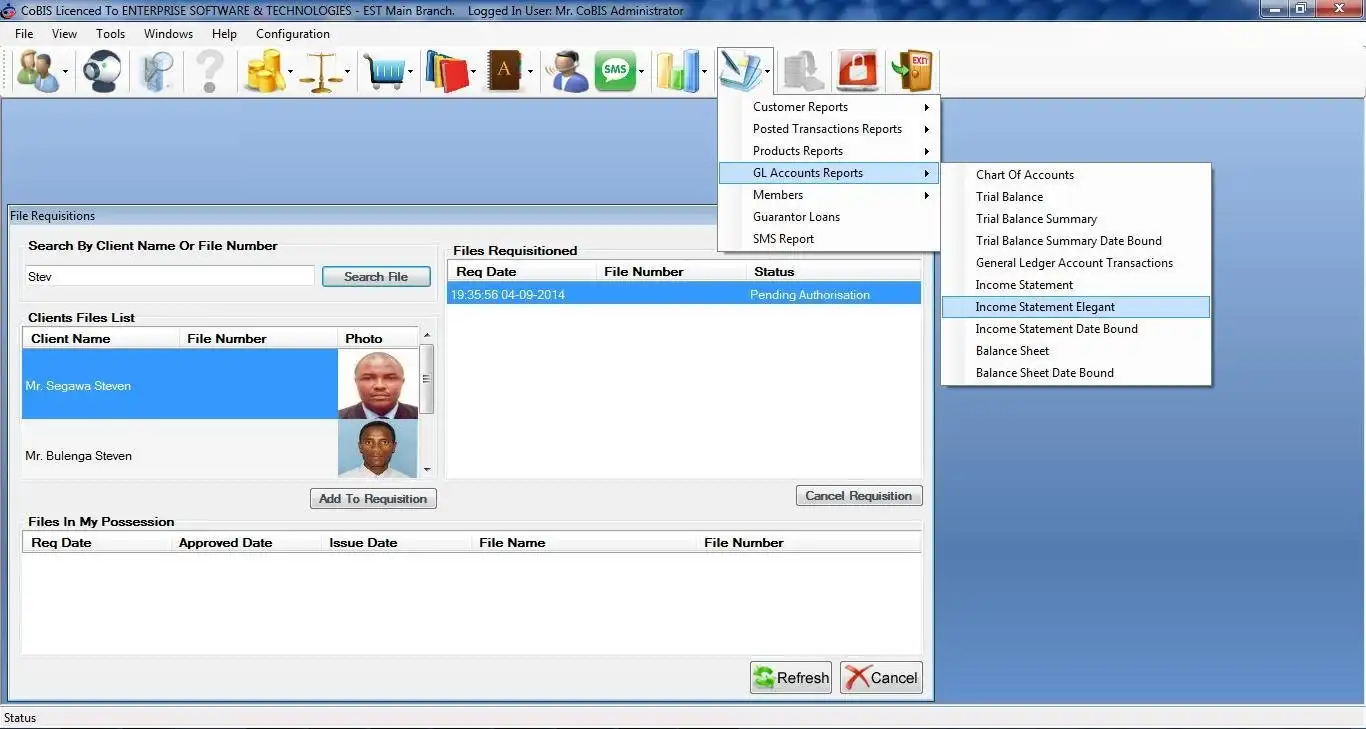The width and height of the screenshot is (1366, 729).
Task: Open the Balance Sheet Date Bound report
Action: pos(1076,373)
